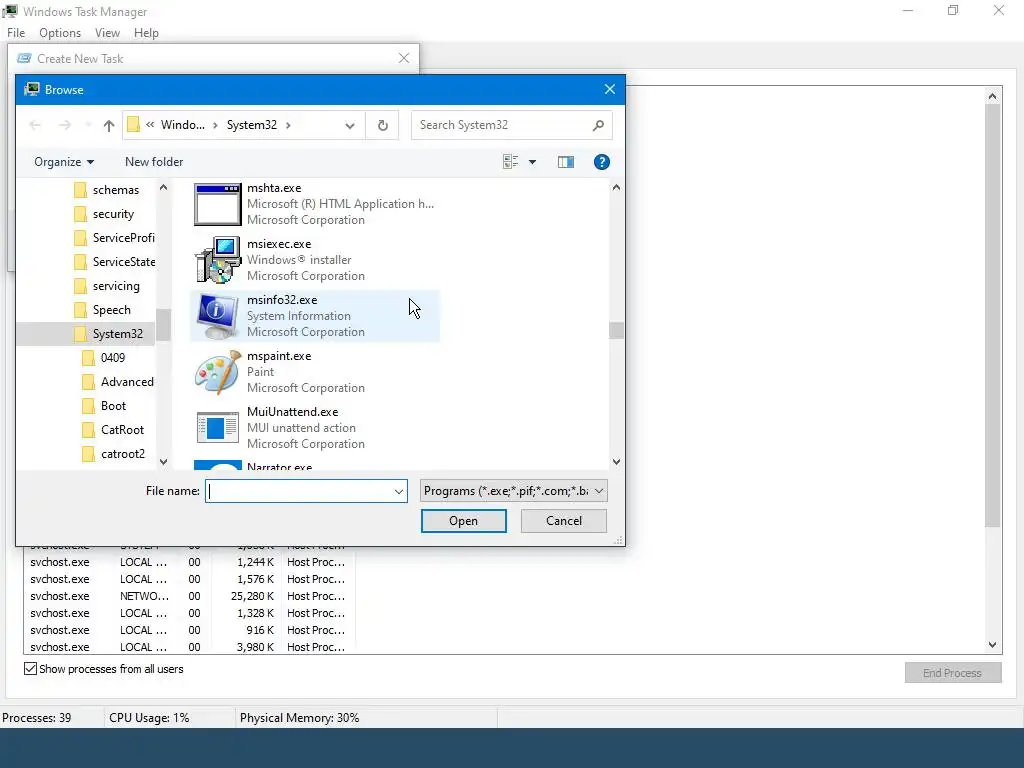The height and width of the screenshot is (768, 1024).
Task: Click the address bar folder icon
Action: point(133,125)
